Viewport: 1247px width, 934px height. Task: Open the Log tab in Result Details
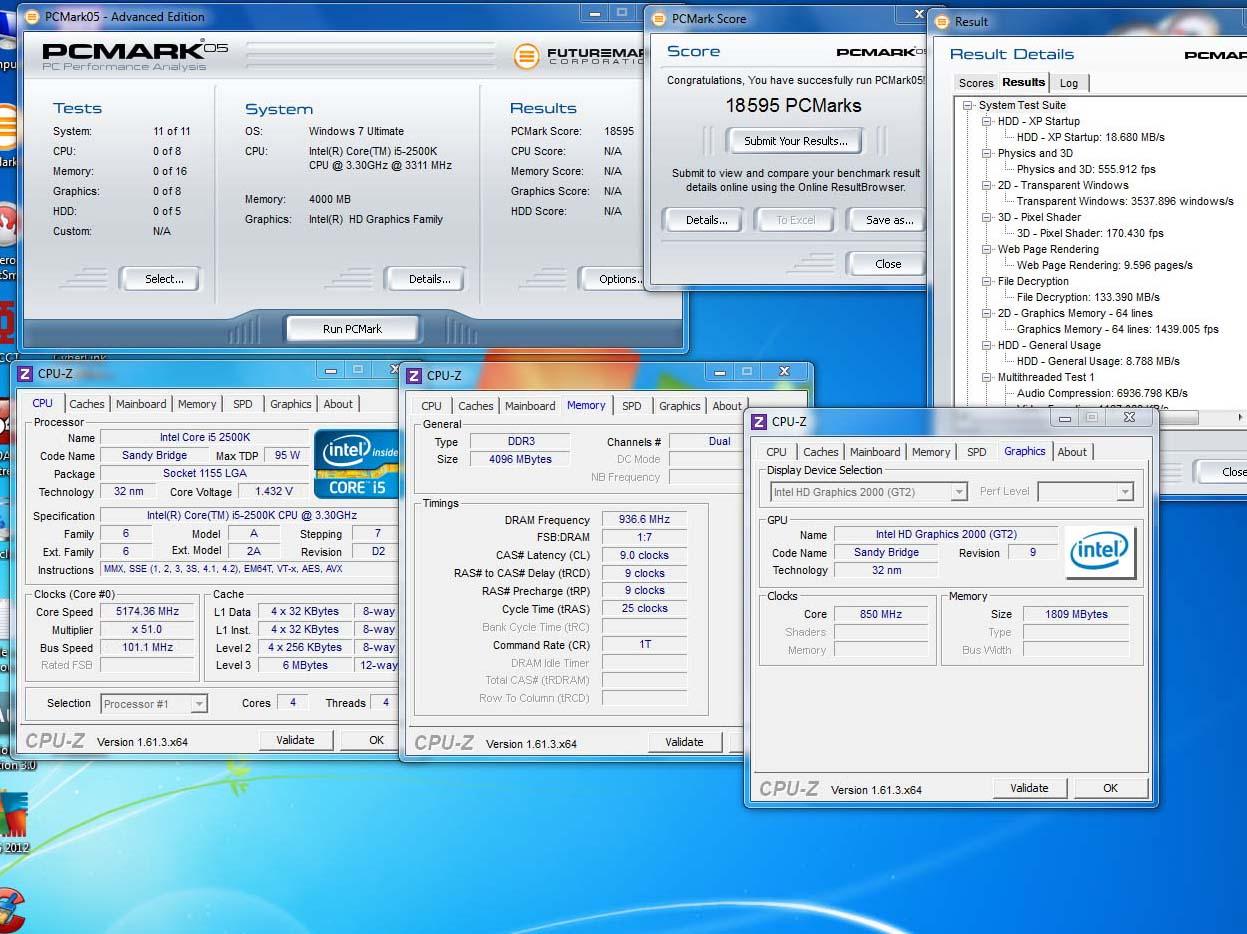(x=1069, y=83)
